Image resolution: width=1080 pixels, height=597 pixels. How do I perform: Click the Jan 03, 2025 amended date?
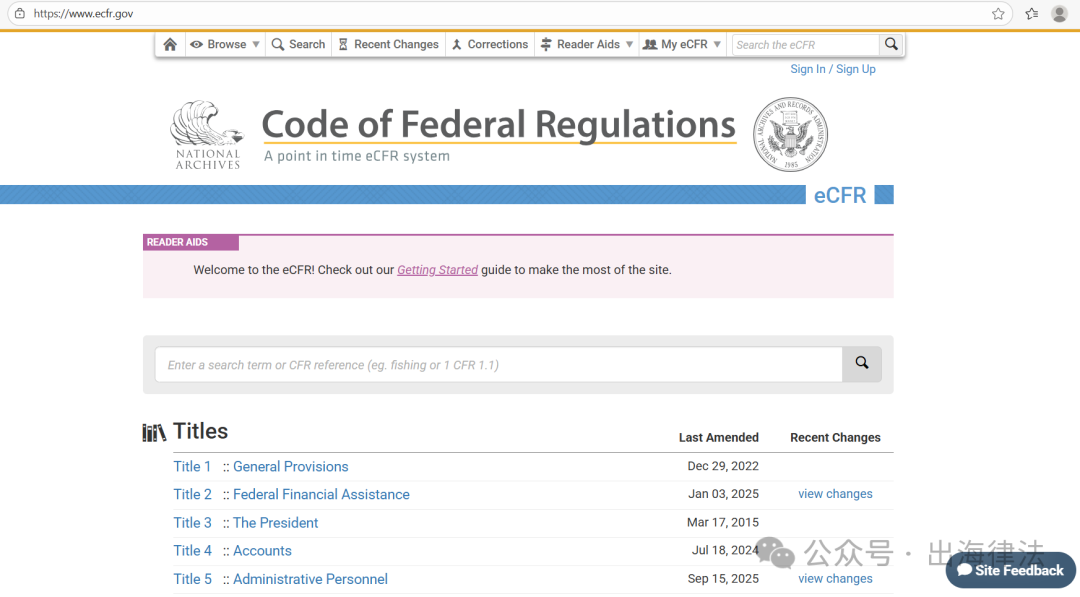point(723,494)
